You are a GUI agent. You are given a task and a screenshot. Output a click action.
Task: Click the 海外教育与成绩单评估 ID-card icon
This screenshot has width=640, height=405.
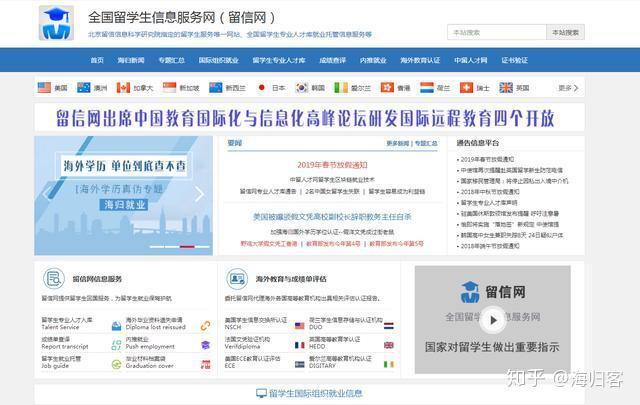pyautogui.click(x=237, y=279)
